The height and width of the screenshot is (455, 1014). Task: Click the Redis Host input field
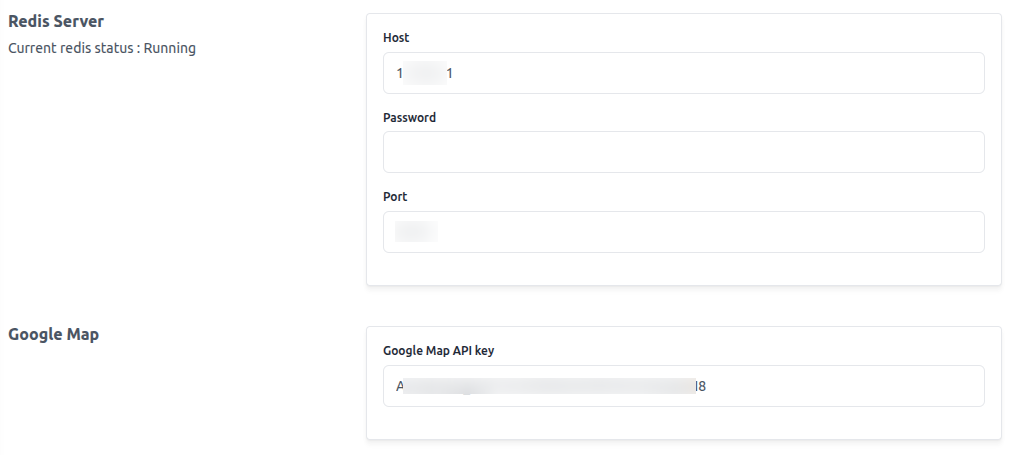684,73
